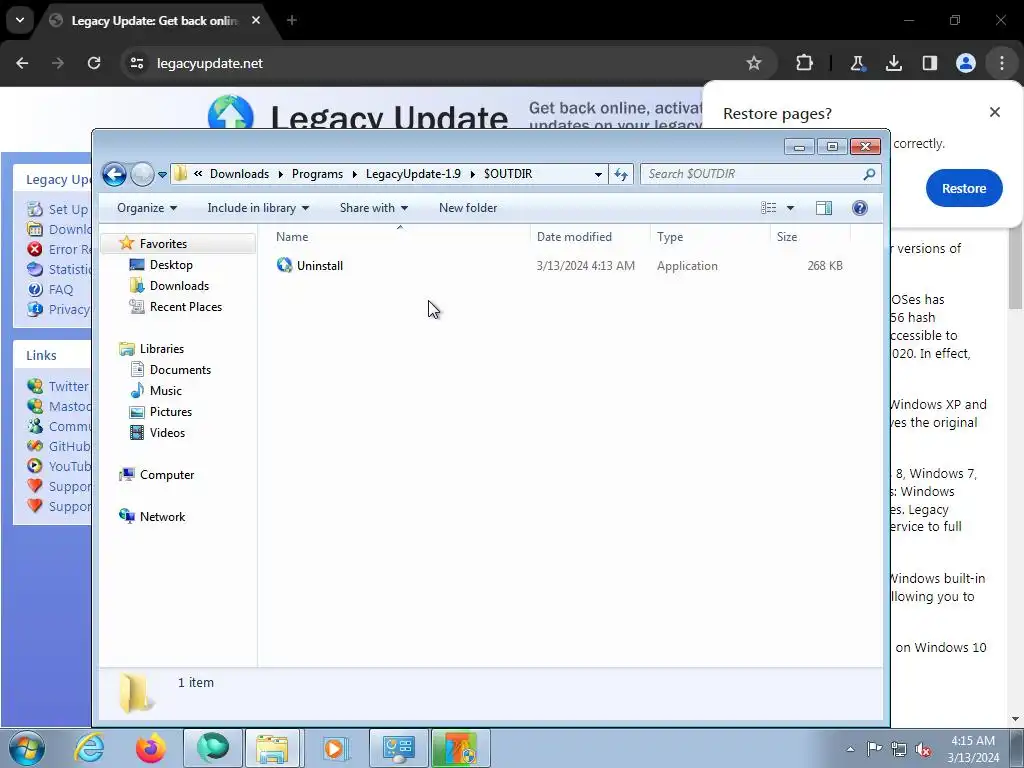Viewport: 1024px width, 768px height.
Task: Open Windows Media Player from taskbar
Action: [x=335, y=748]
